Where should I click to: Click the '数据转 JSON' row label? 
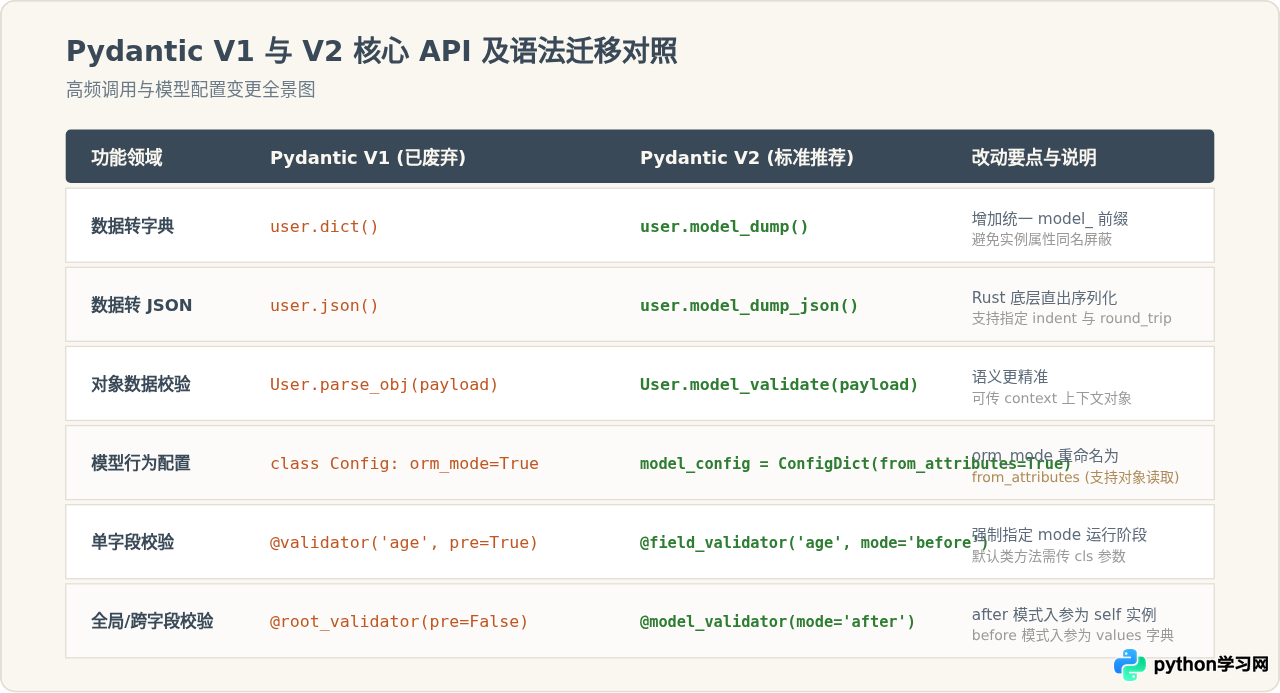[x=142, y=305]
